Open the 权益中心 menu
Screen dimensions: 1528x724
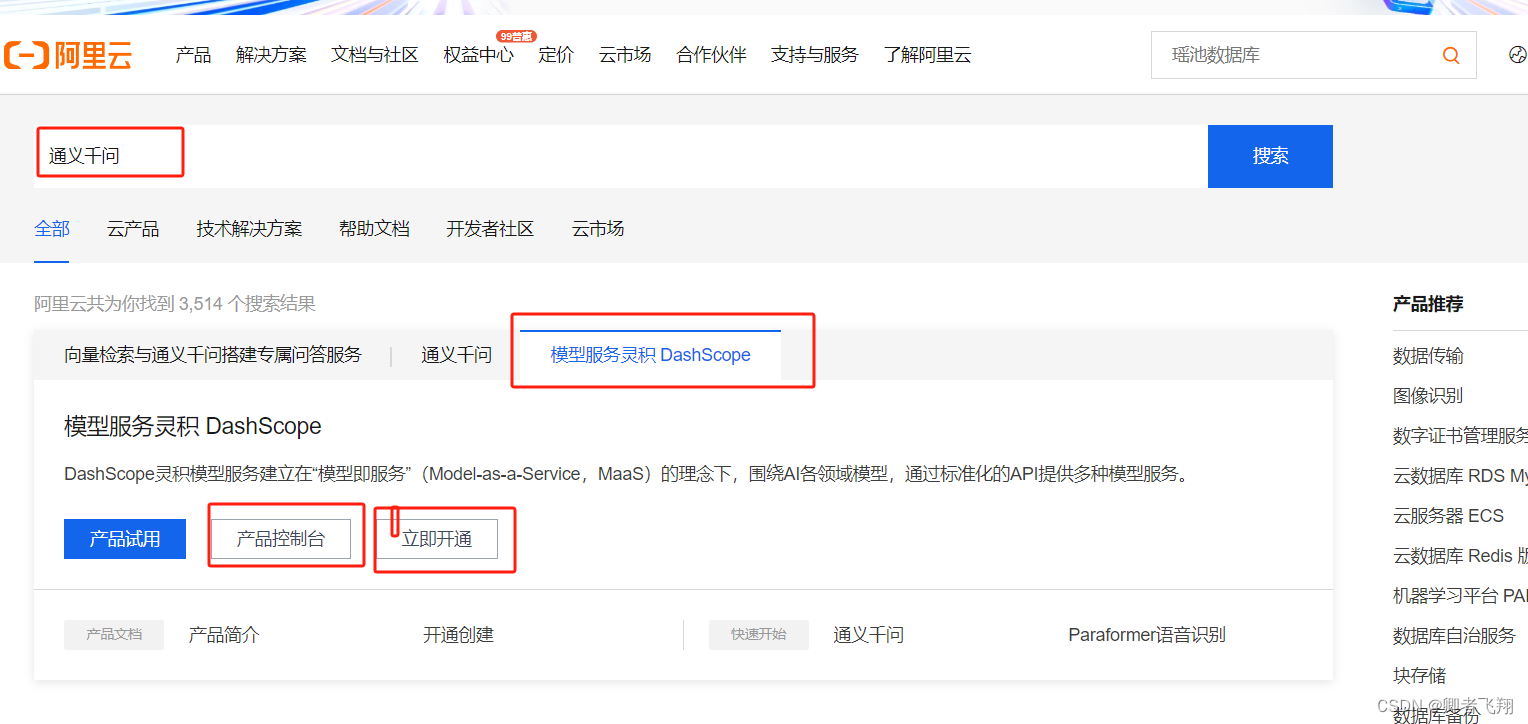click(x=478, y=55)
